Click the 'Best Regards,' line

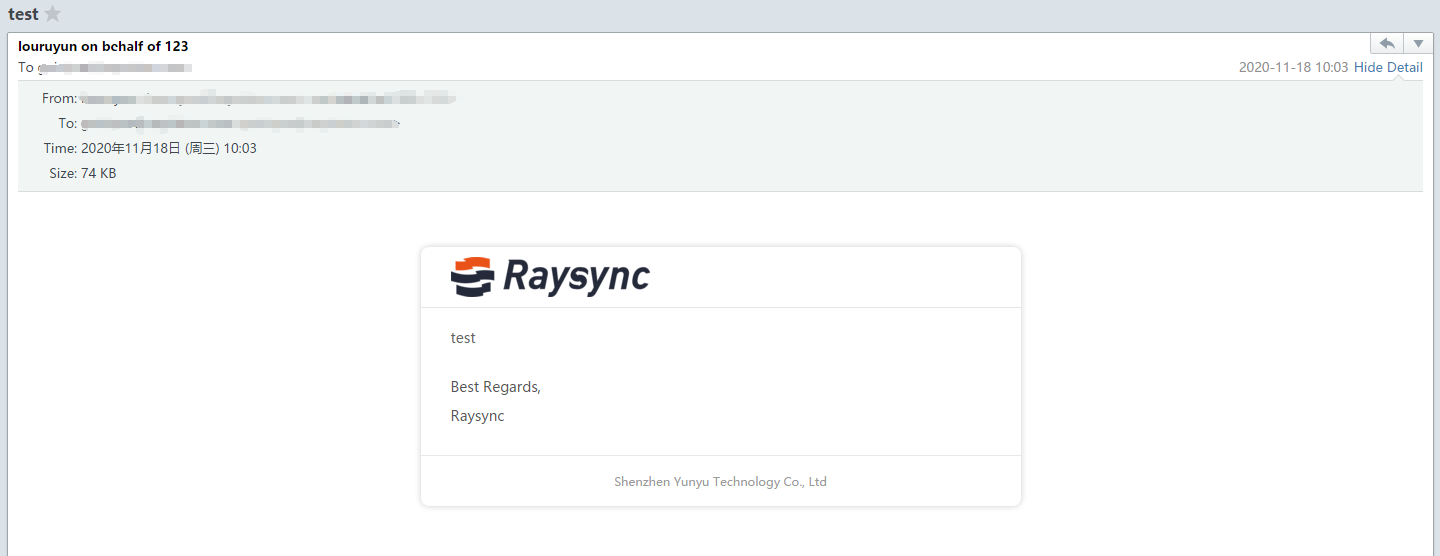(496, 387)
